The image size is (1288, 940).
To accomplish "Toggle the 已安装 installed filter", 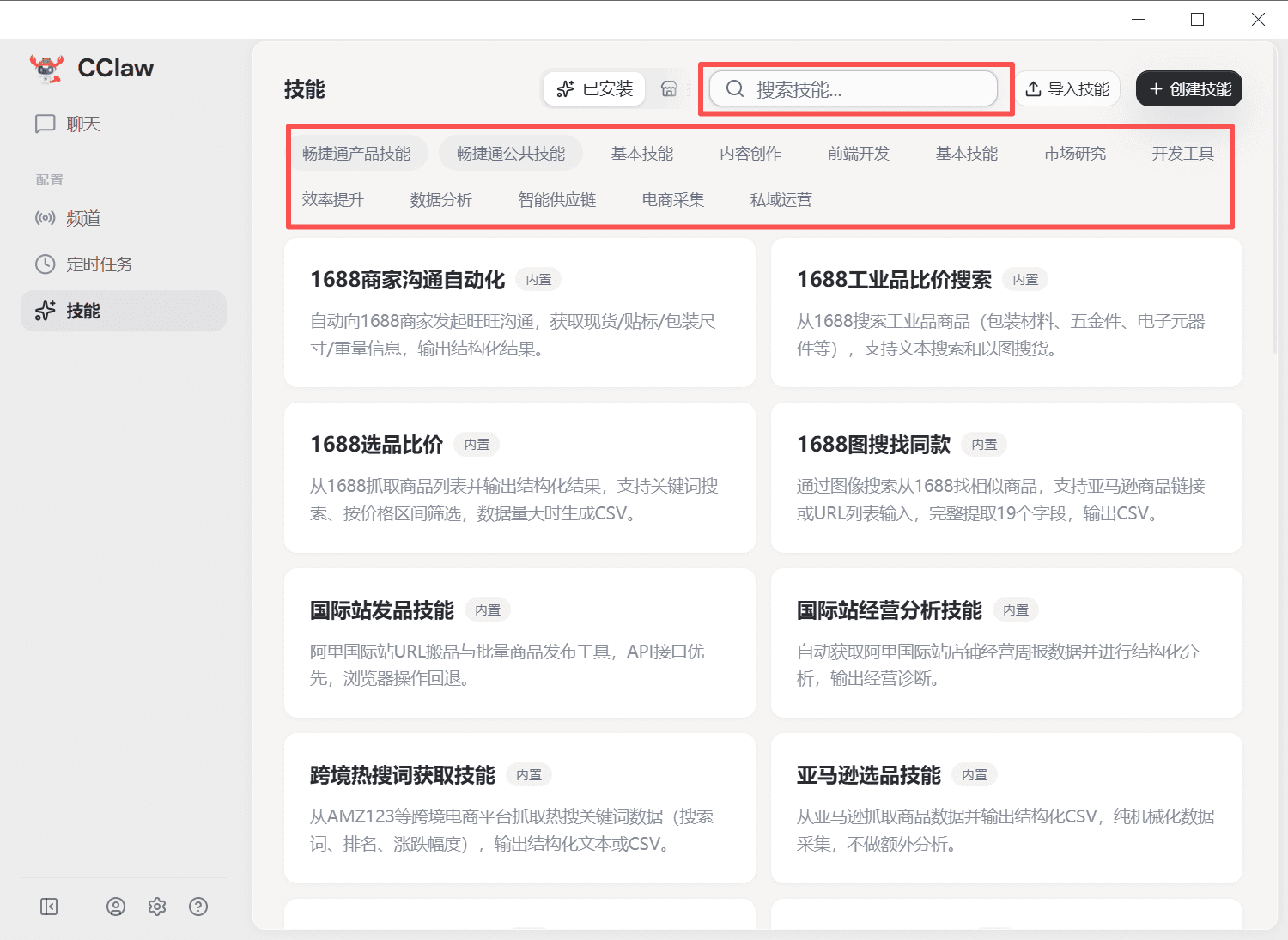I will (x=593, y=88).
